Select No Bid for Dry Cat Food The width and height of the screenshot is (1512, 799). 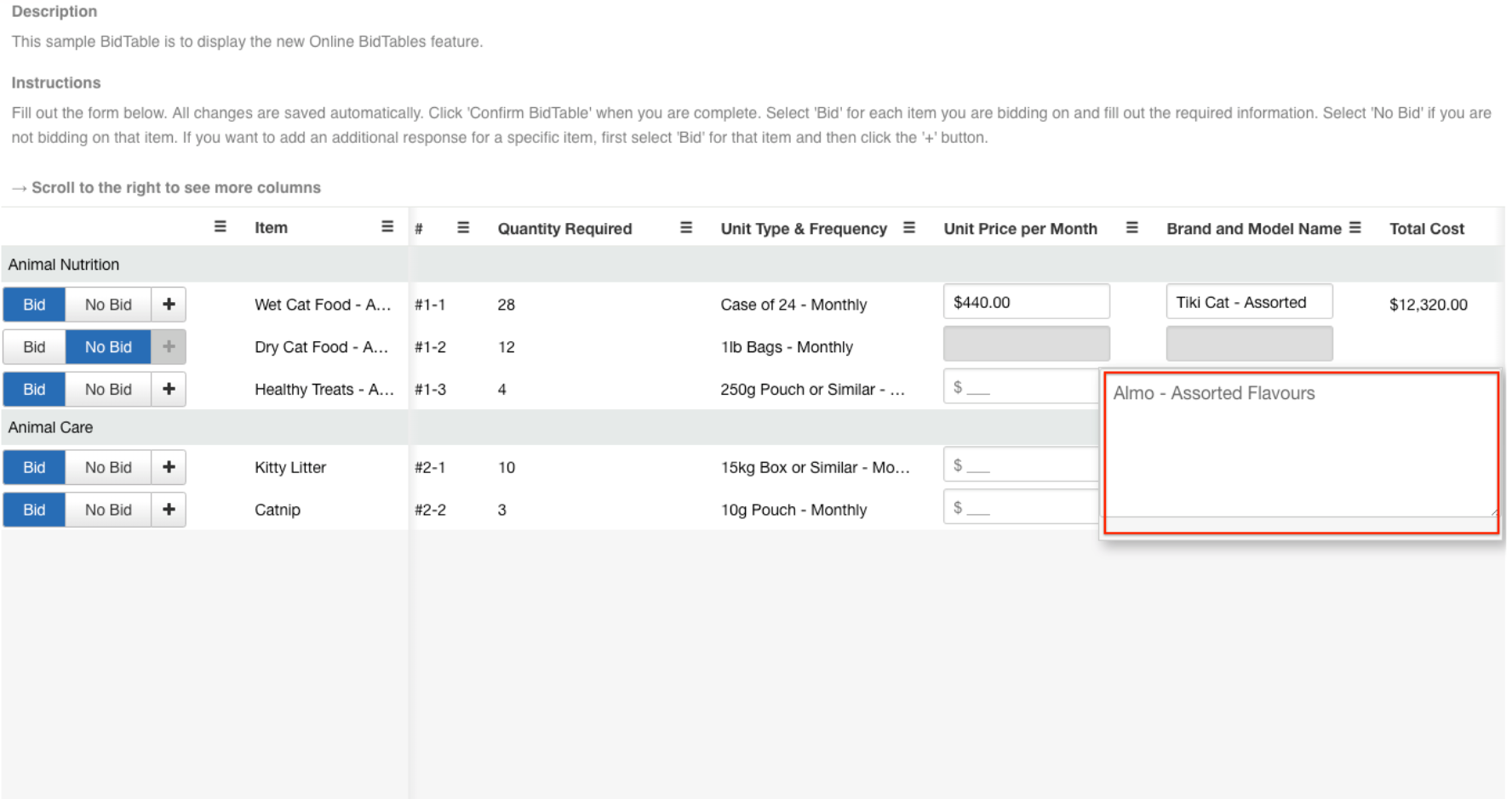pos(108,347)
